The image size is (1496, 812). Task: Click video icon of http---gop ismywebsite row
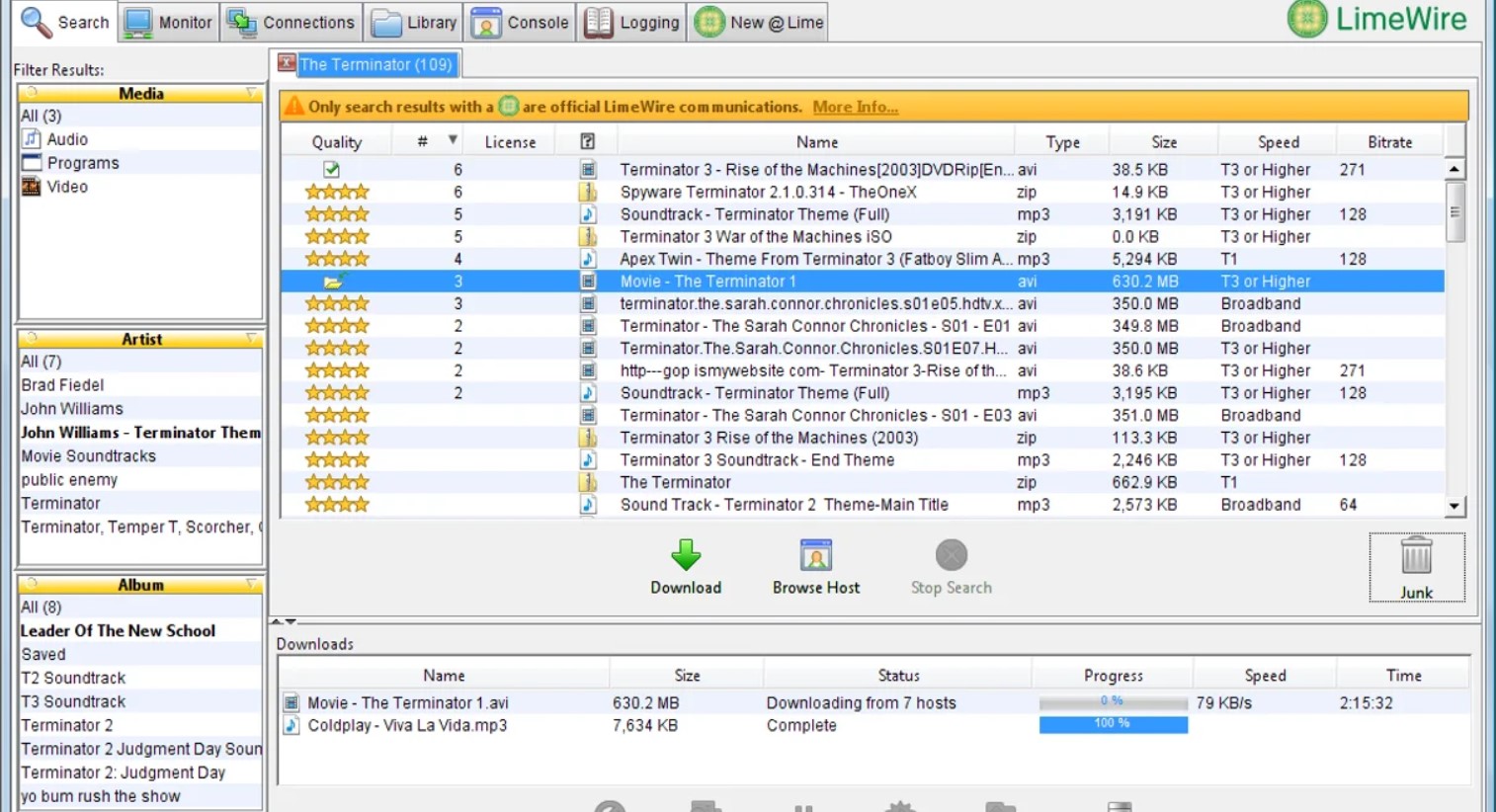588,370
